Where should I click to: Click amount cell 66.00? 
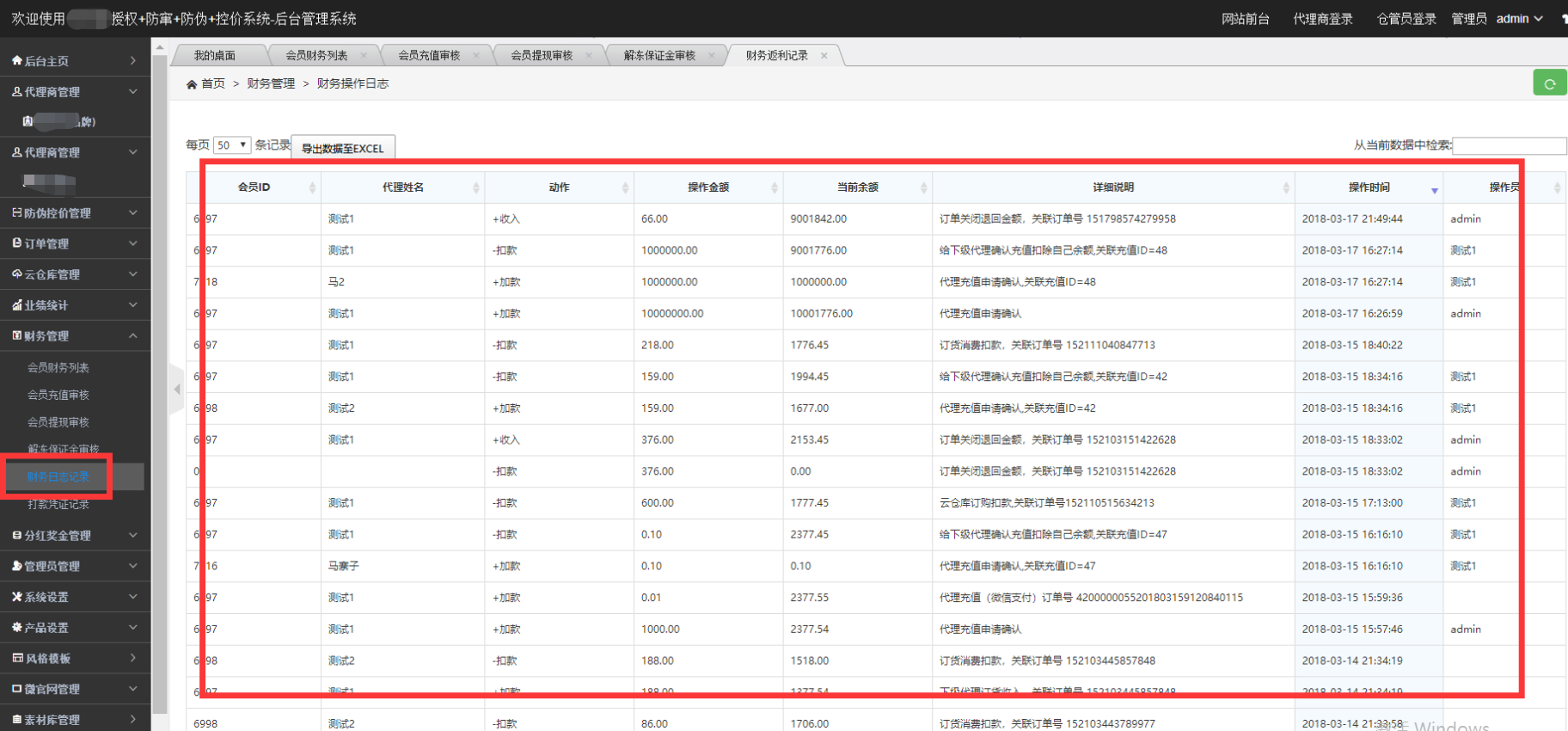click(x=708, y=219)
